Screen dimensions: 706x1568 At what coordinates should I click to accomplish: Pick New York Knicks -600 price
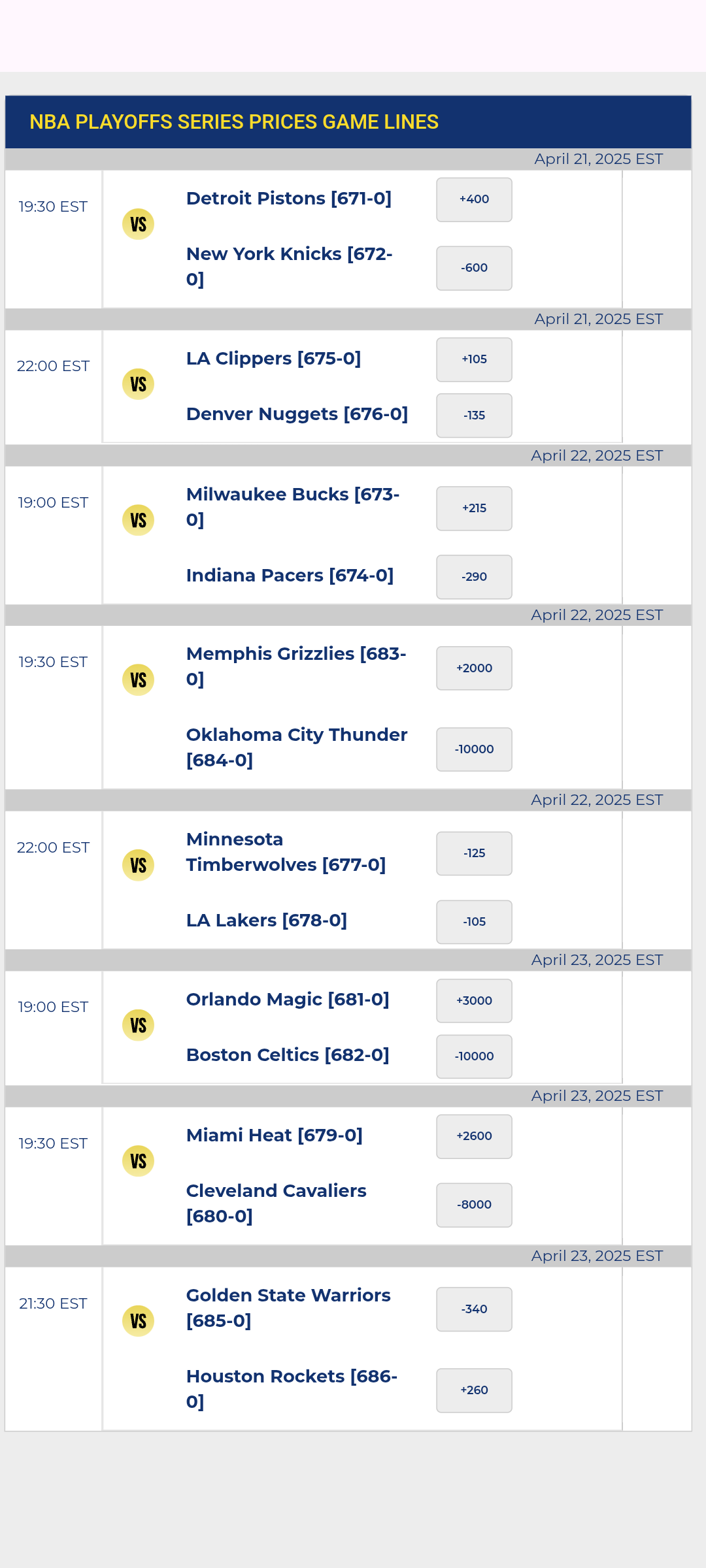click(474, 268)
